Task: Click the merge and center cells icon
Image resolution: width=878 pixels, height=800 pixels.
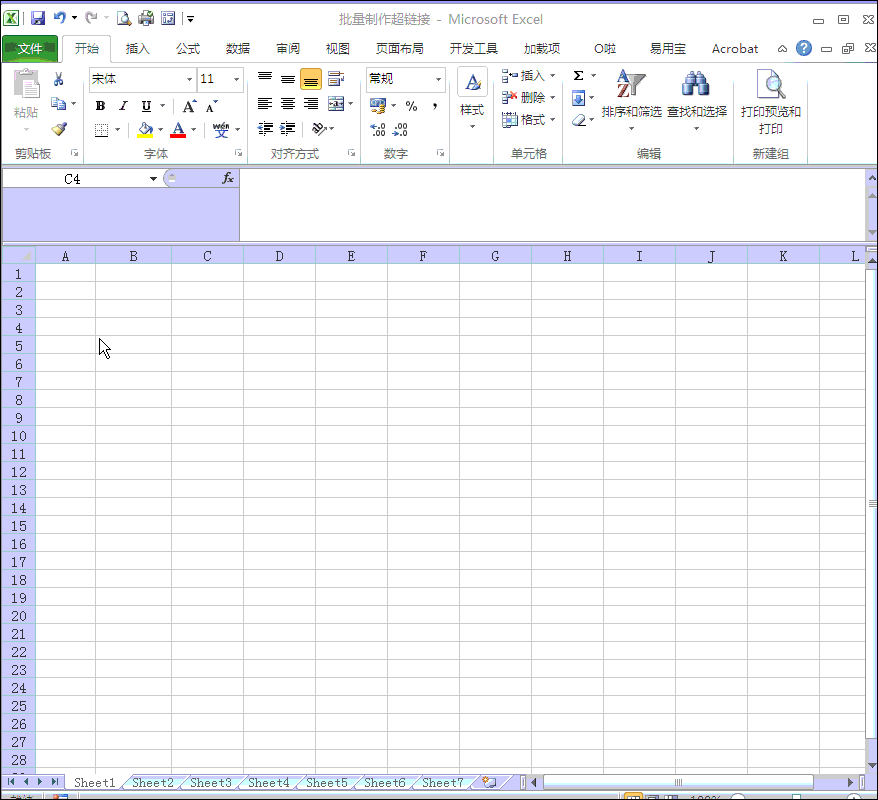Action: pyautogui.click(x=336, y=104)
